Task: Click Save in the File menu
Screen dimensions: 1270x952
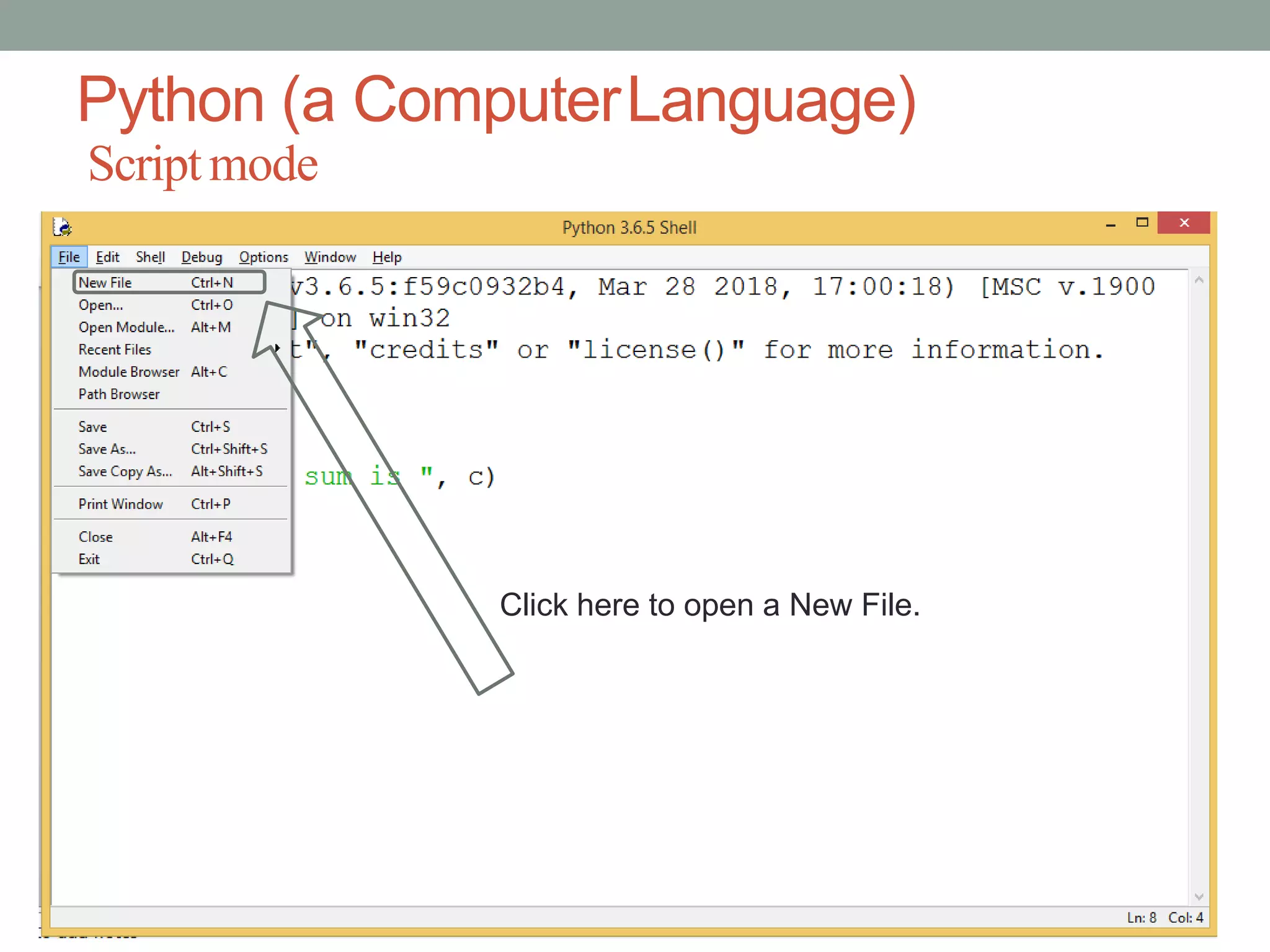Action: [170, 427]
